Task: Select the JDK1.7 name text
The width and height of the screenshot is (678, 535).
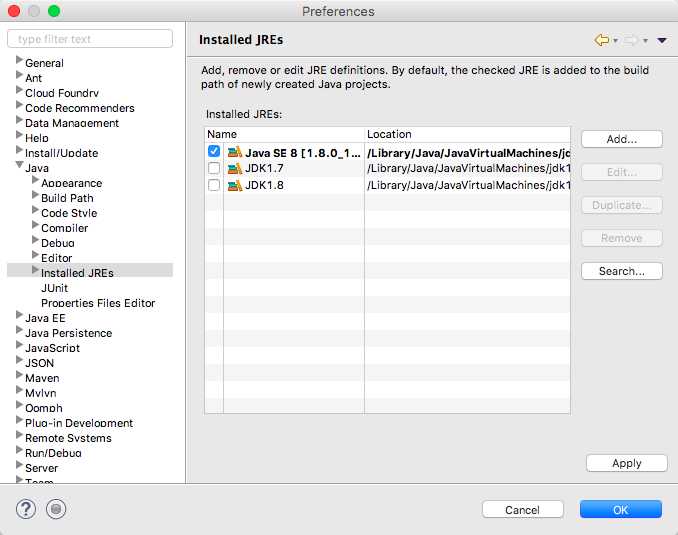Action: pos(264,169)
